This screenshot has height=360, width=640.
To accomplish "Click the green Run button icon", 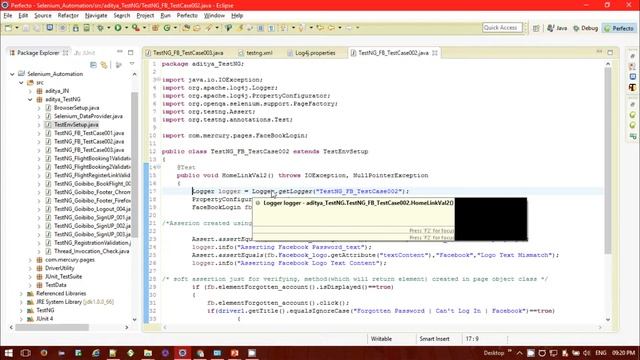I will coord(118,28).
